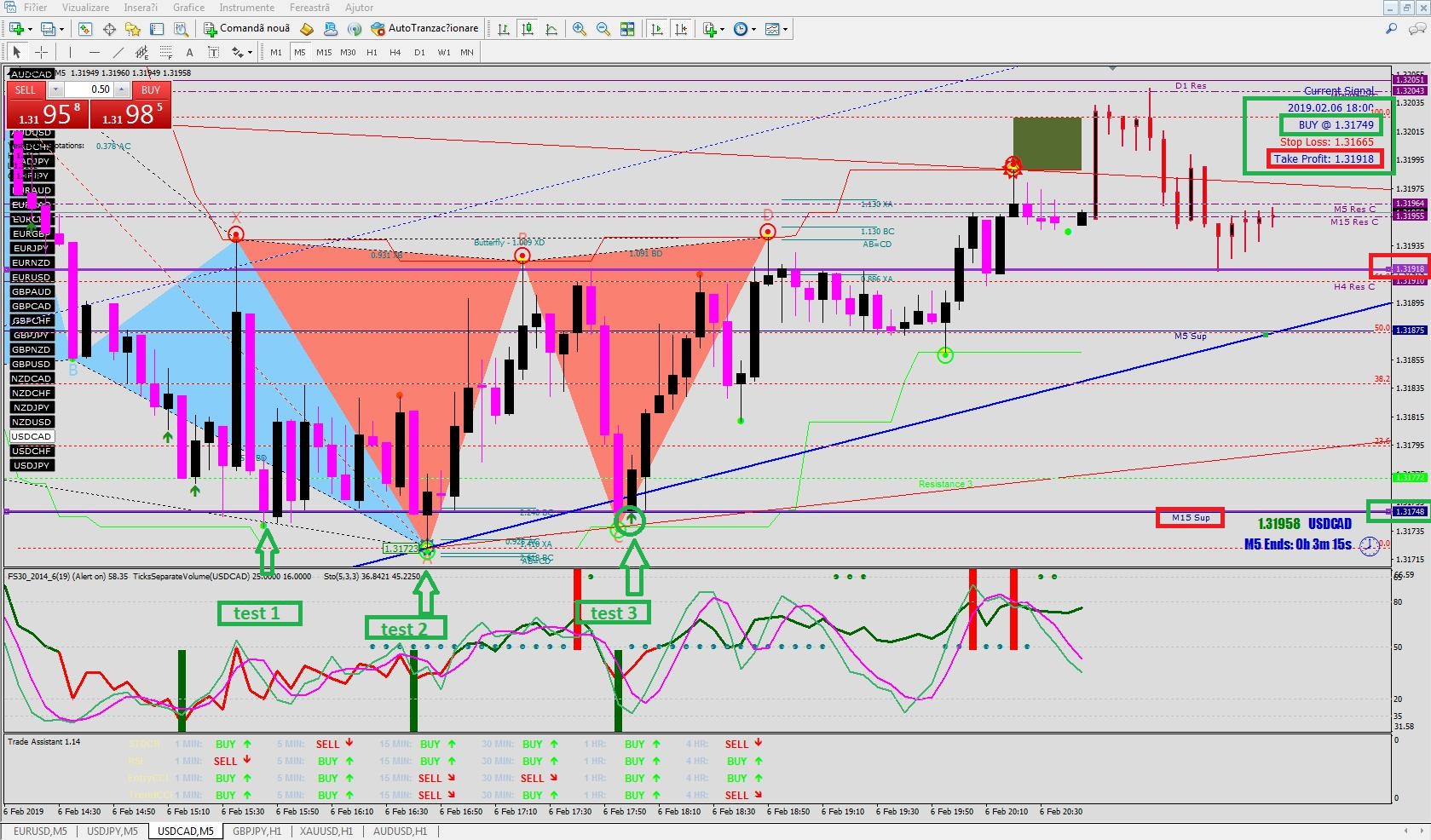1431x840 pixels.
Task: Switch to the EURUSD,M5 chart tab
Action: click(40, 831)
